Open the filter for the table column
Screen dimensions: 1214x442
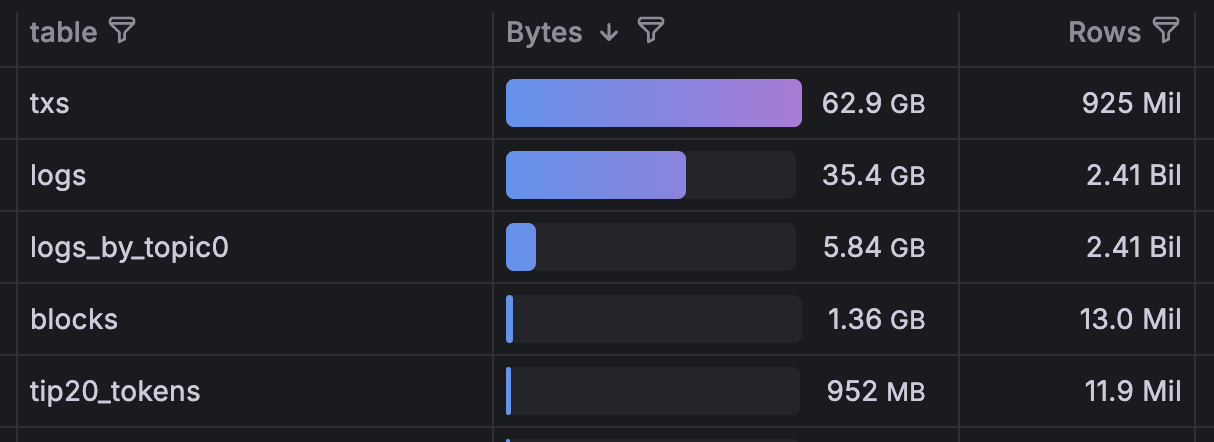[122, 32]
